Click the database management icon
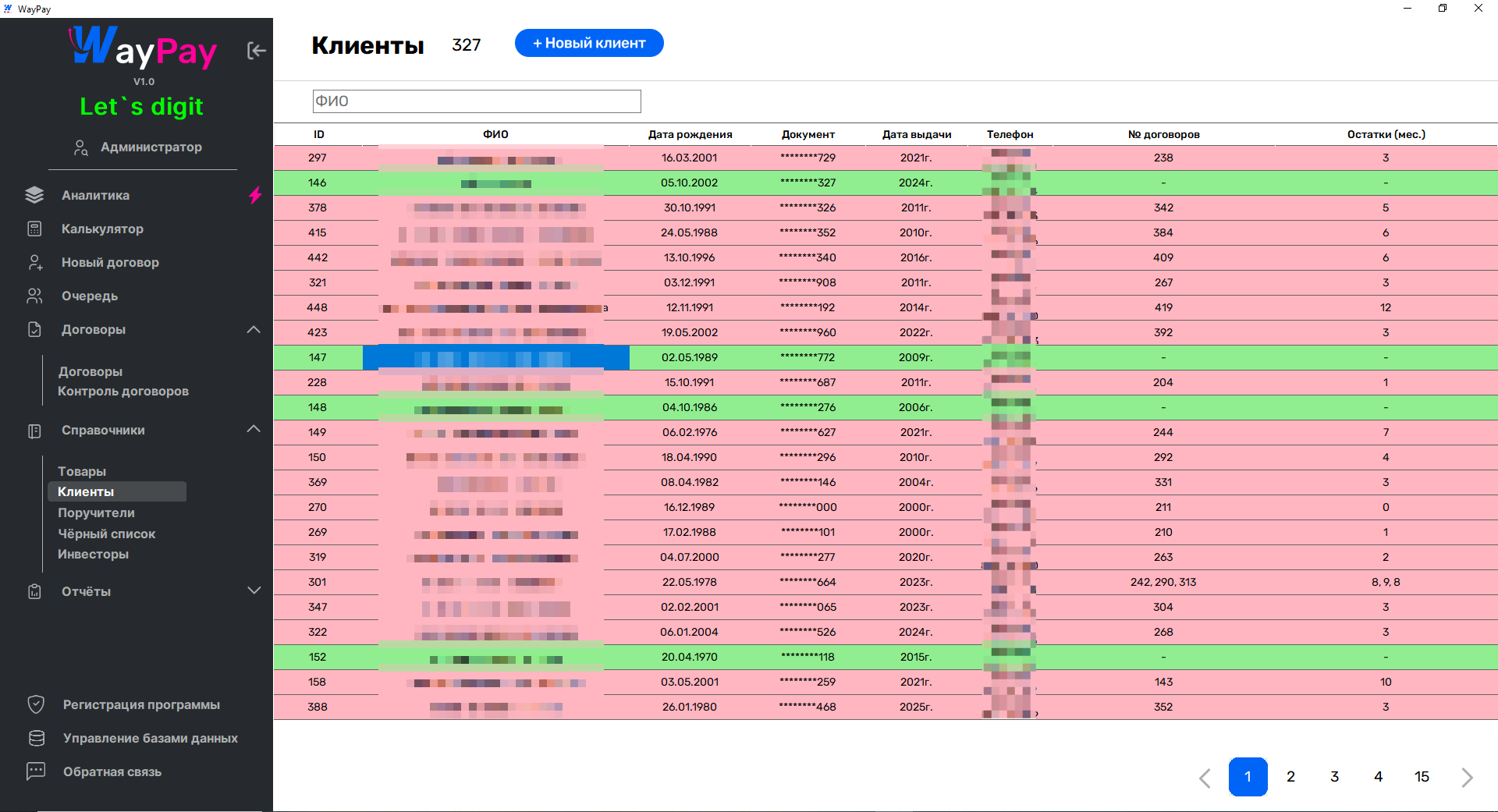 36,738
